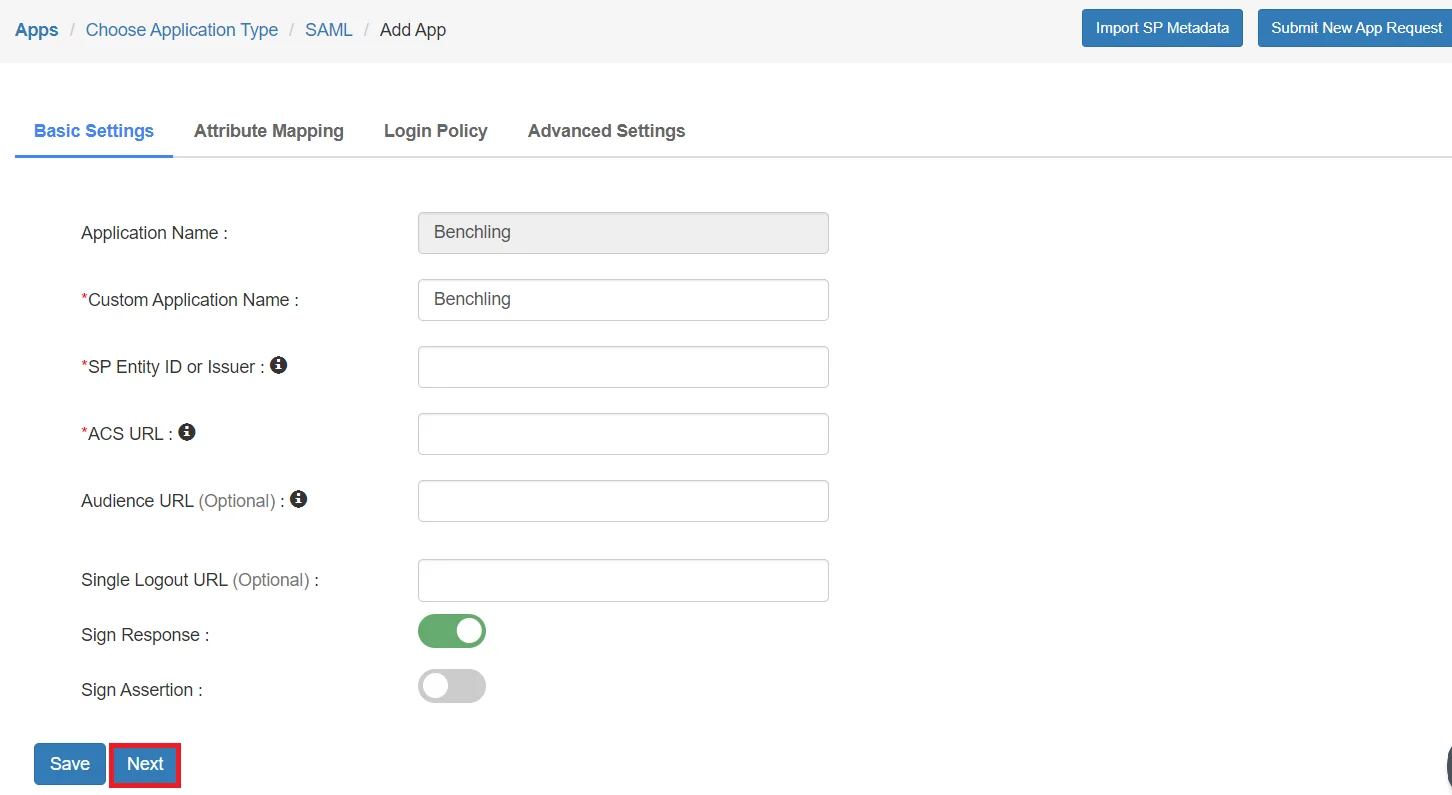Click into the ACS URL field
1452x795 pixels.
(x=623, y=434)
